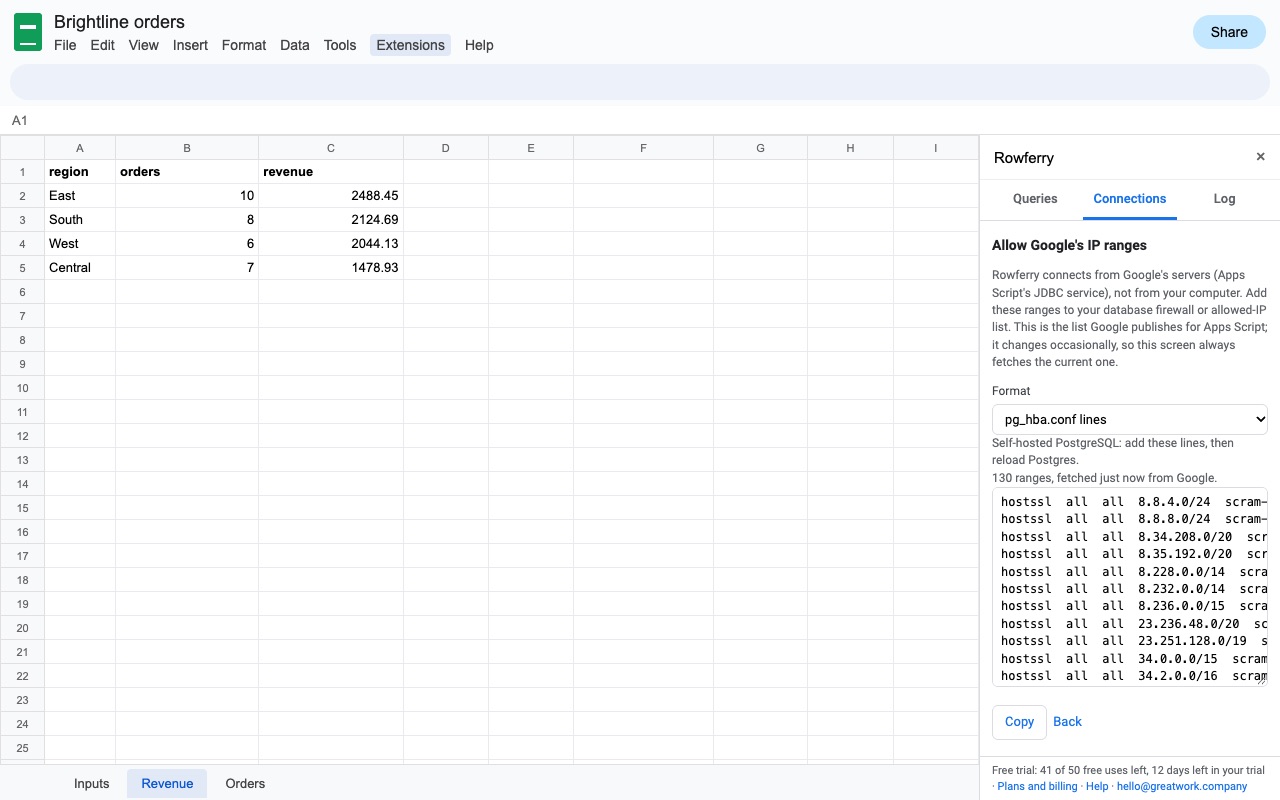Screen dimensions: 1280x800
Task: Select row 5 header
Action: (x=22, y=268)
